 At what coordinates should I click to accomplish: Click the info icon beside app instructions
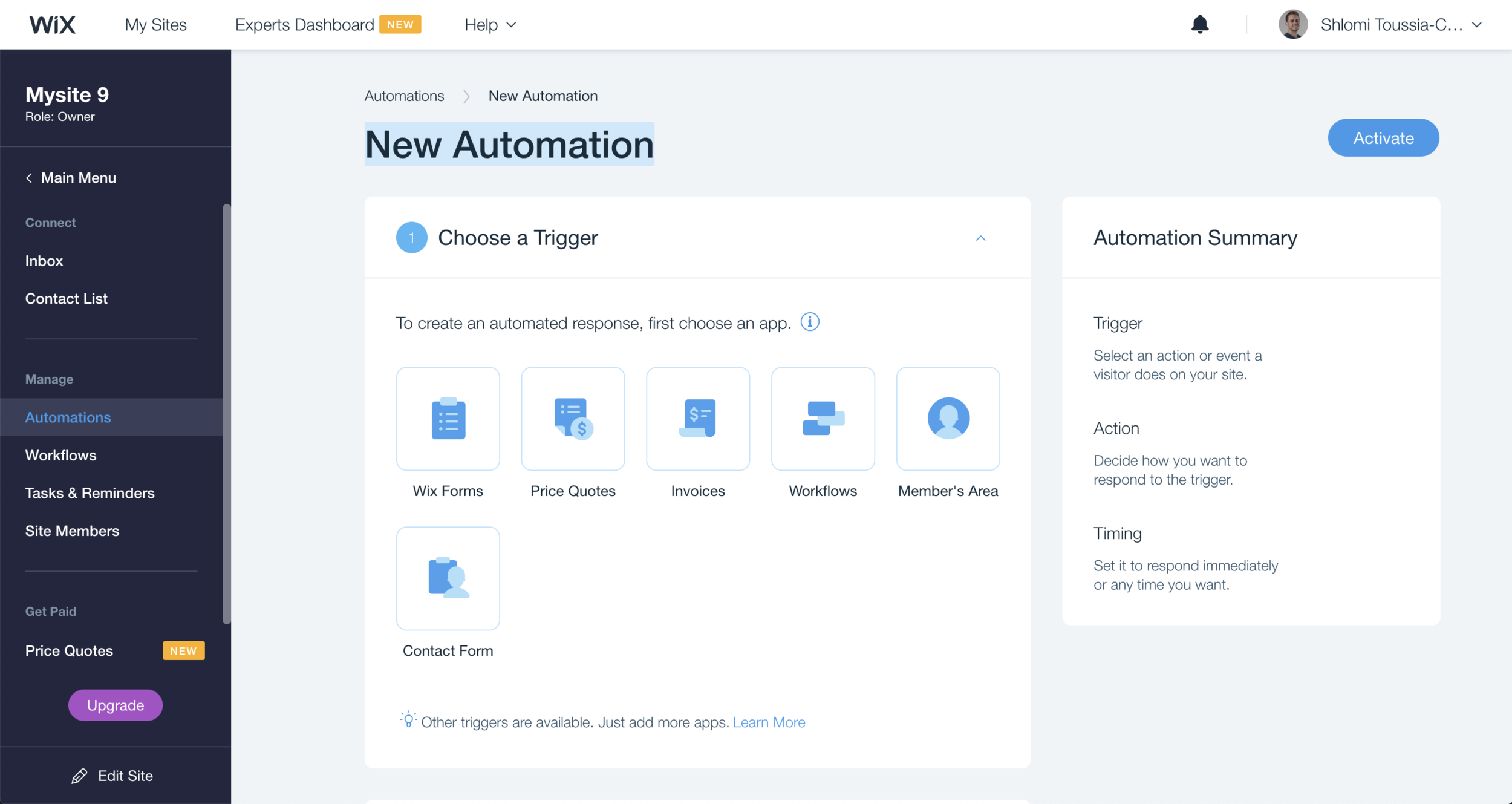point(810,322)
